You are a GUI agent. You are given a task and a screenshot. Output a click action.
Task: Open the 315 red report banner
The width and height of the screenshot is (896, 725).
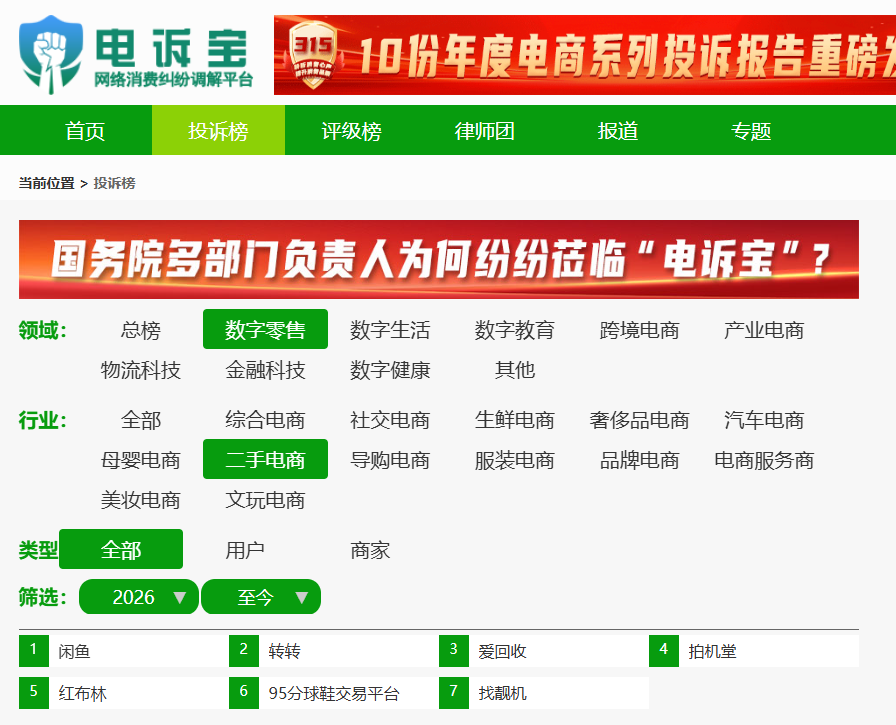point(585,55)
